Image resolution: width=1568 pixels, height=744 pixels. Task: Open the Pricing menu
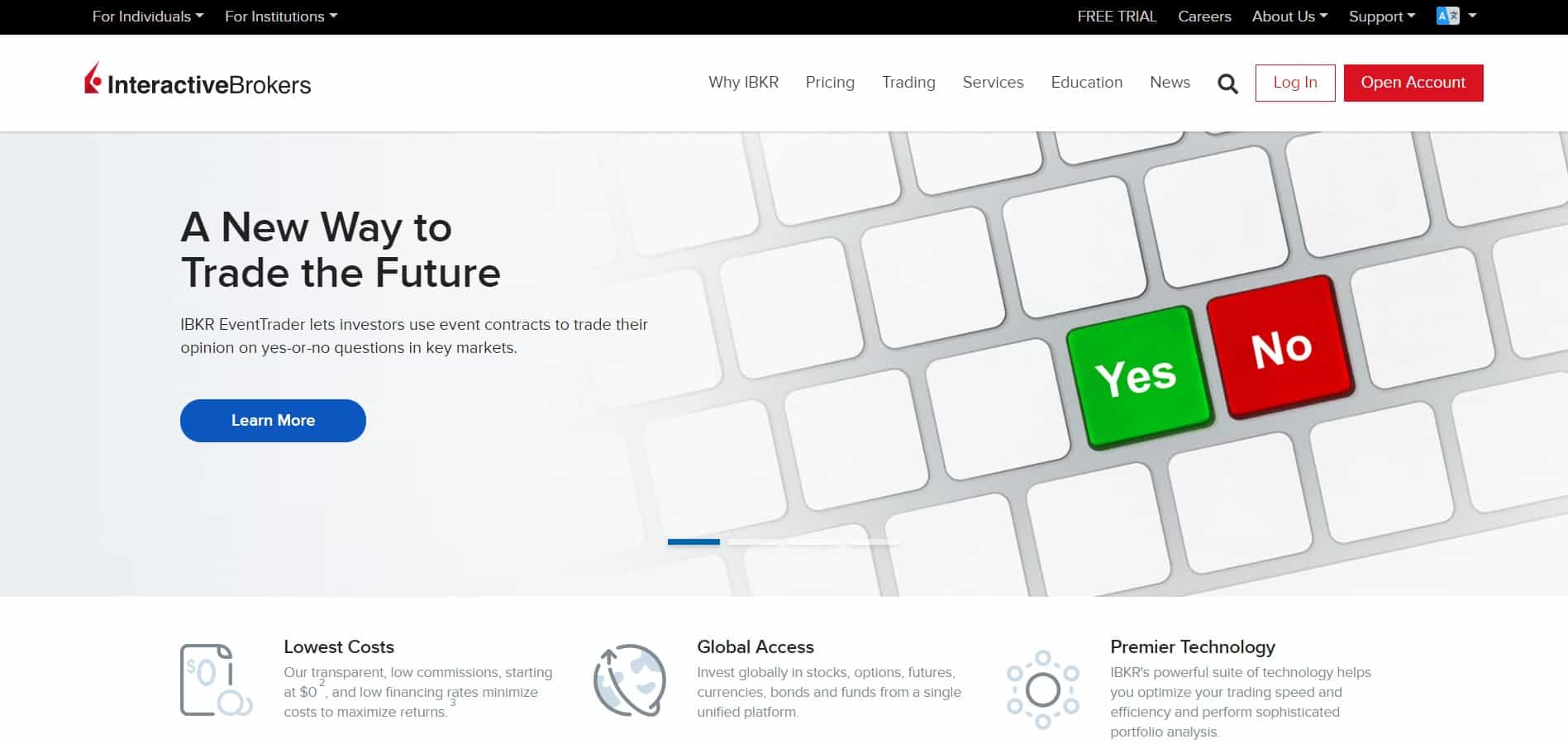coord(830,83)
